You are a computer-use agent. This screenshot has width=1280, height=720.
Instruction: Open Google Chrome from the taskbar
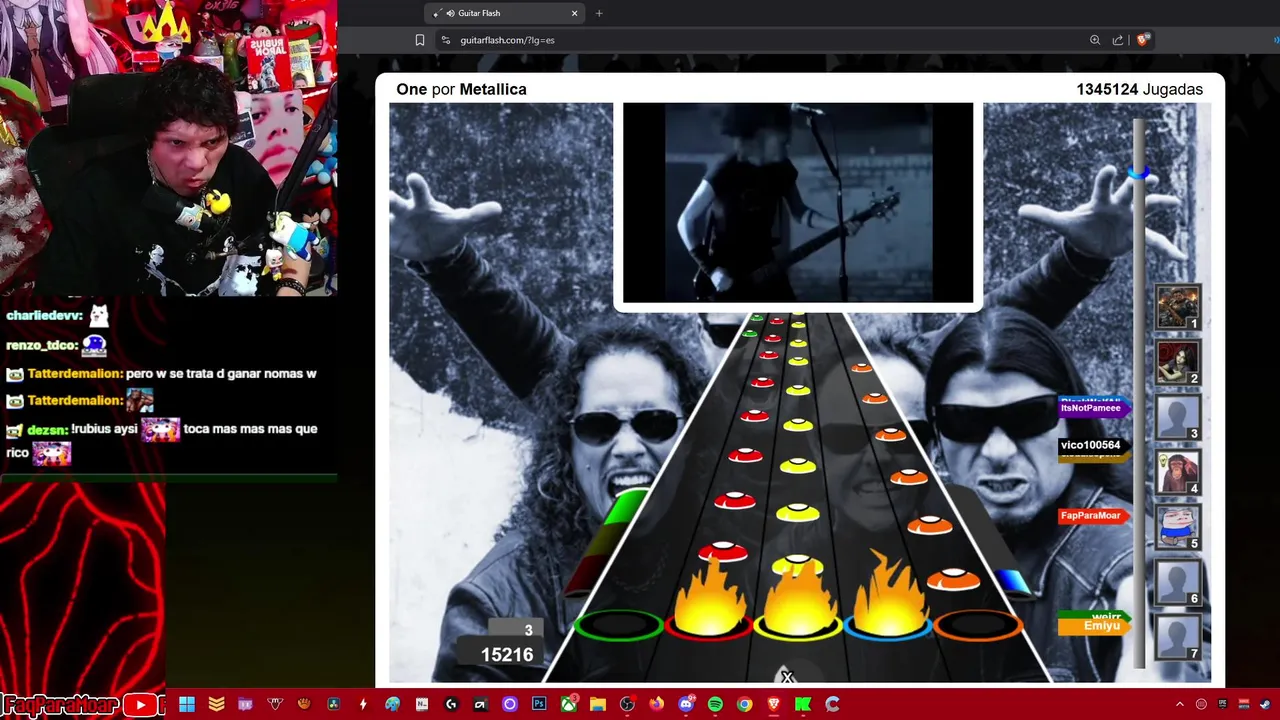[744, 704]
